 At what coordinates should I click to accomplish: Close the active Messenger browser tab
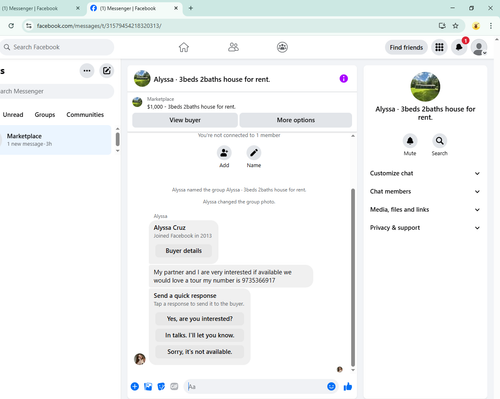(176, 8)
